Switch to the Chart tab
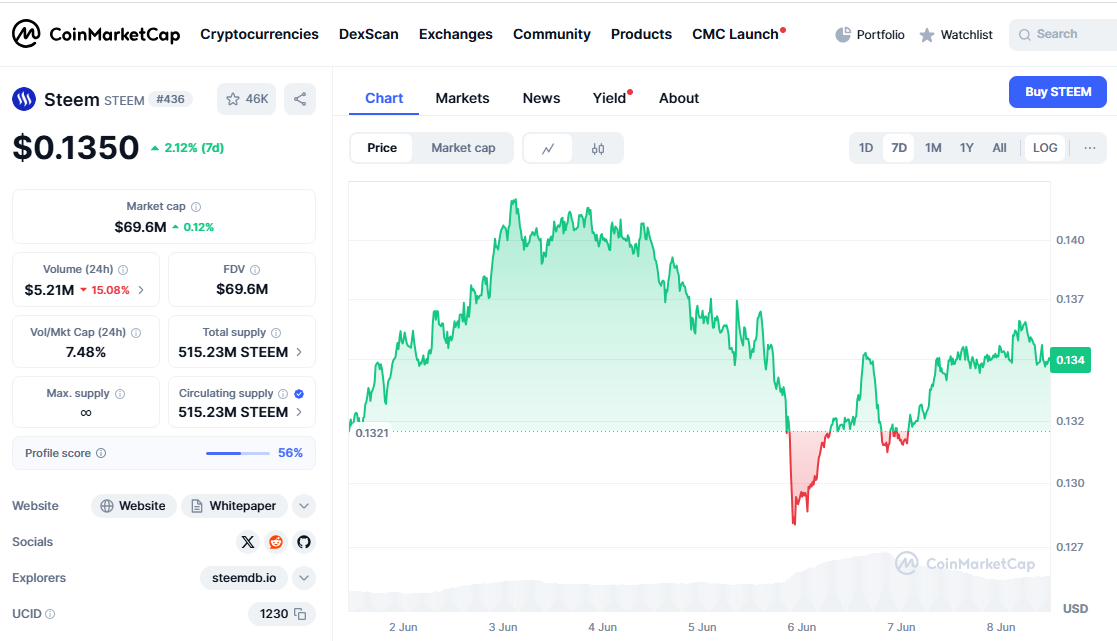Screen dimensions: 1117x641 (x=384, y=98)
